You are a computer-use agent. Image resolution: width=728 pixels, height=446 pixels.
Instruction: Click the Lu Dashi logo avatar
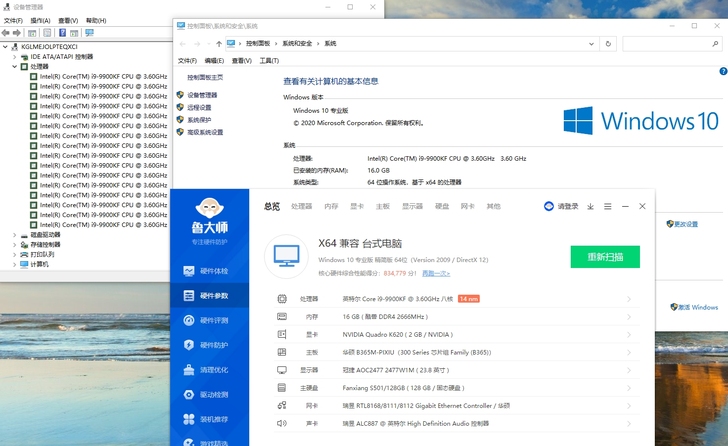209,207
